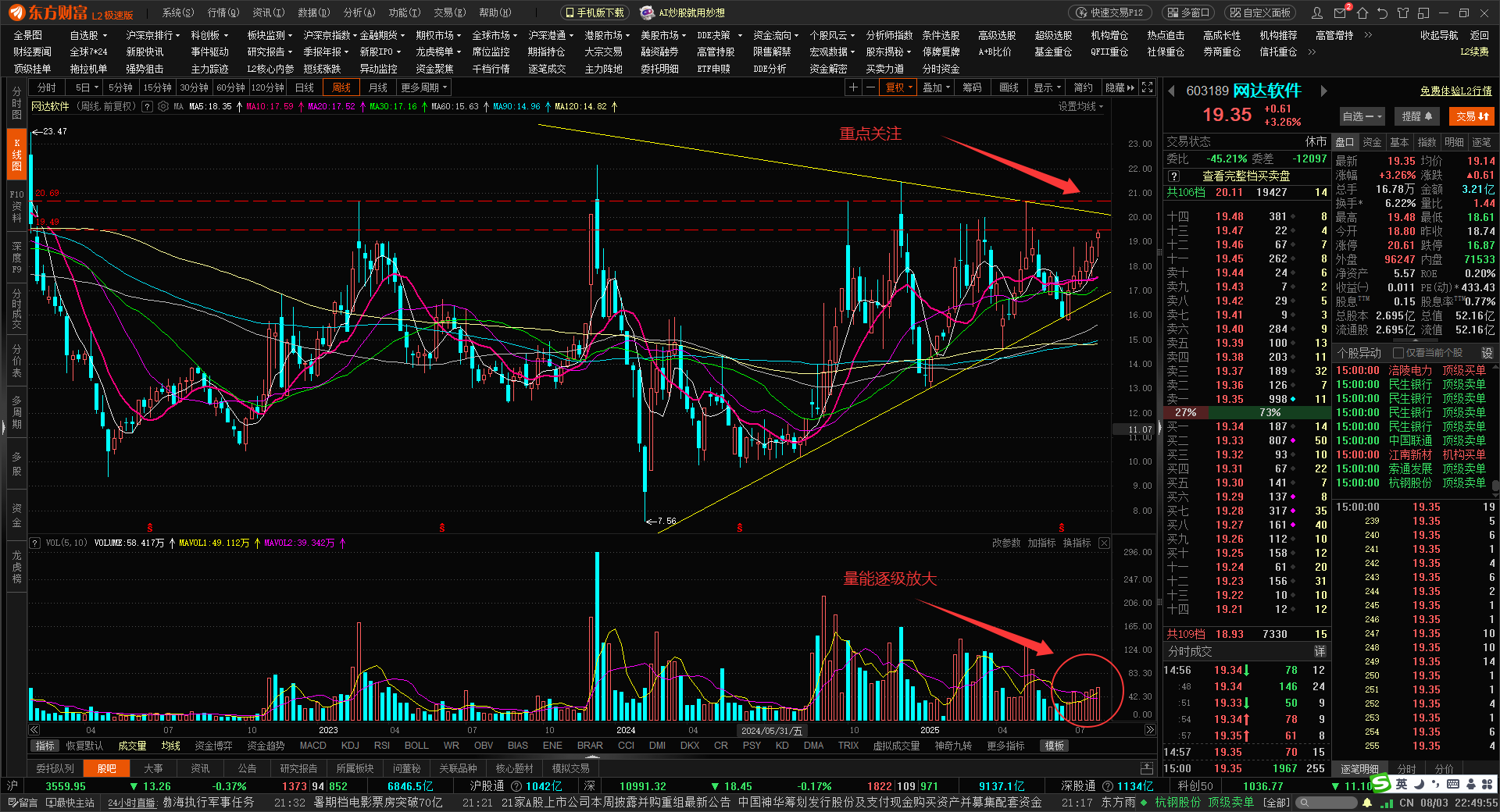Zoom in chart with the plus icon
Viewport: 1500px width, 812px height.
coord(854,87)
